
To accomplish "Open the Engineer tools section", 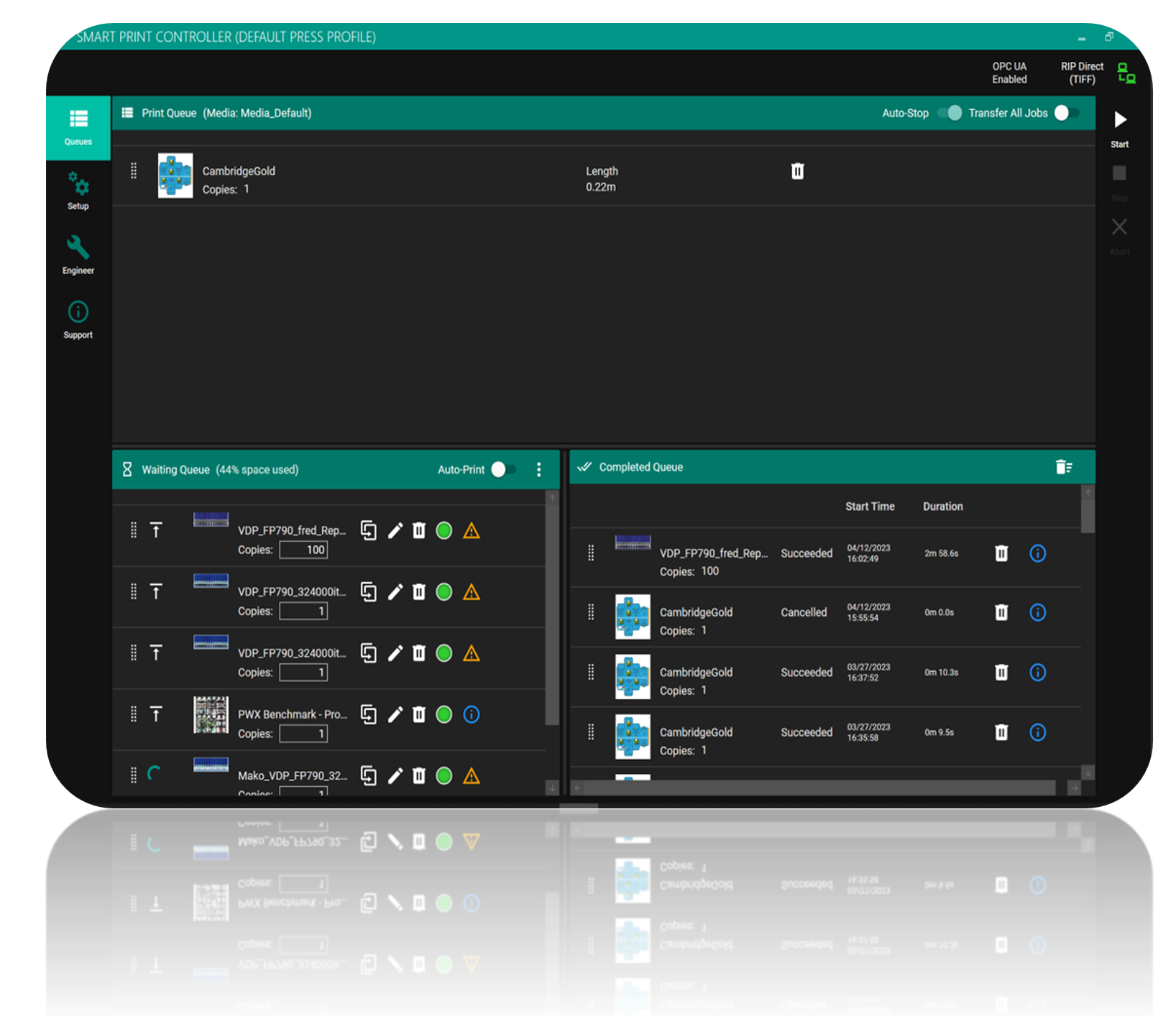I will point(78,255).
